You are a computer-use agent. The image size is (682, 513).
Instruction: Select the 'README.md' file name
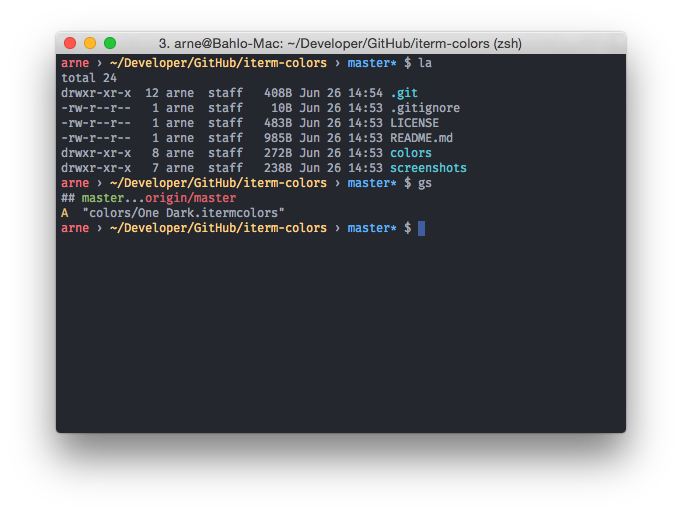[x=421, y=138]
